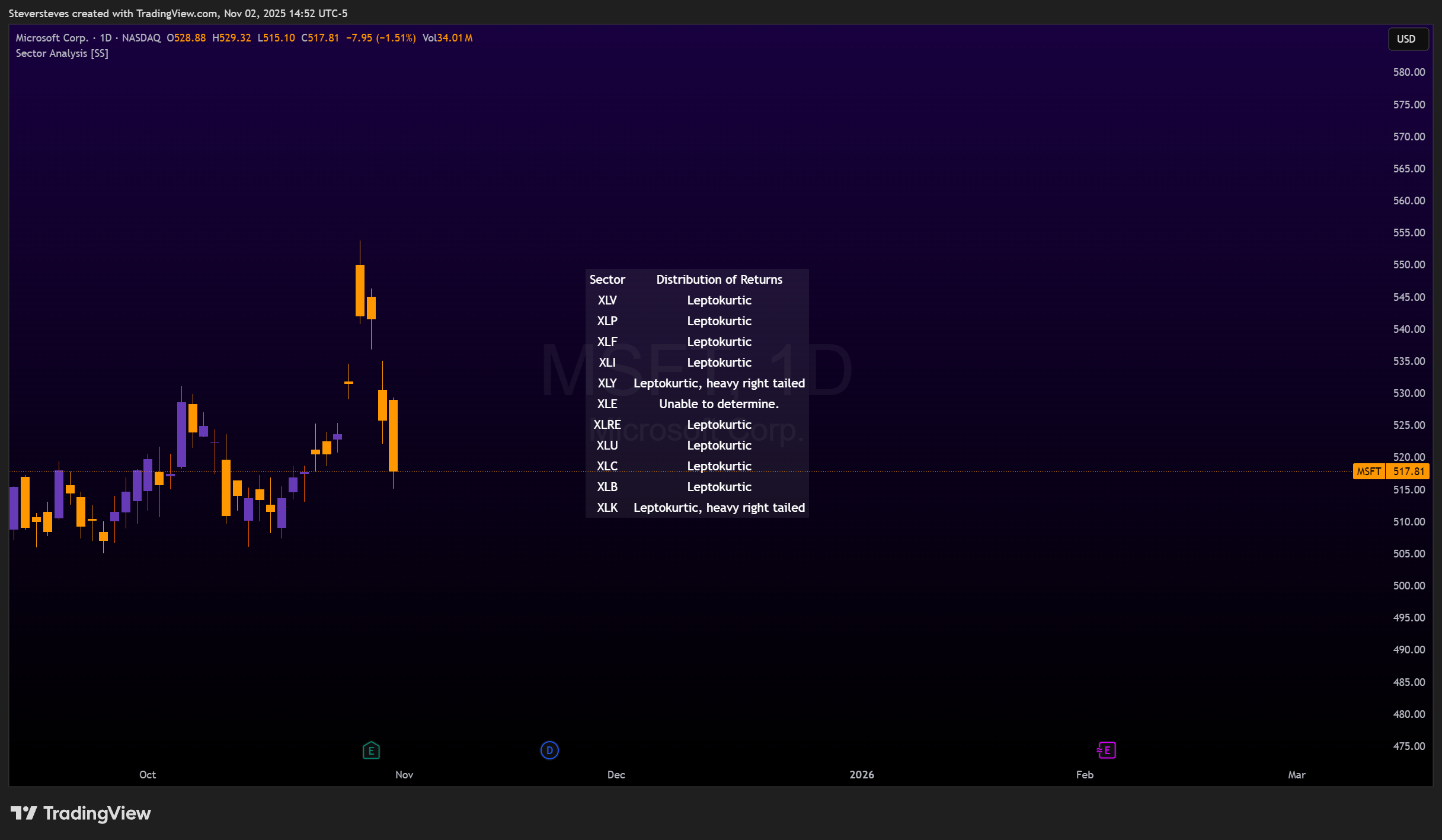Click the Vol 34.01 M value

pos(447,38)
